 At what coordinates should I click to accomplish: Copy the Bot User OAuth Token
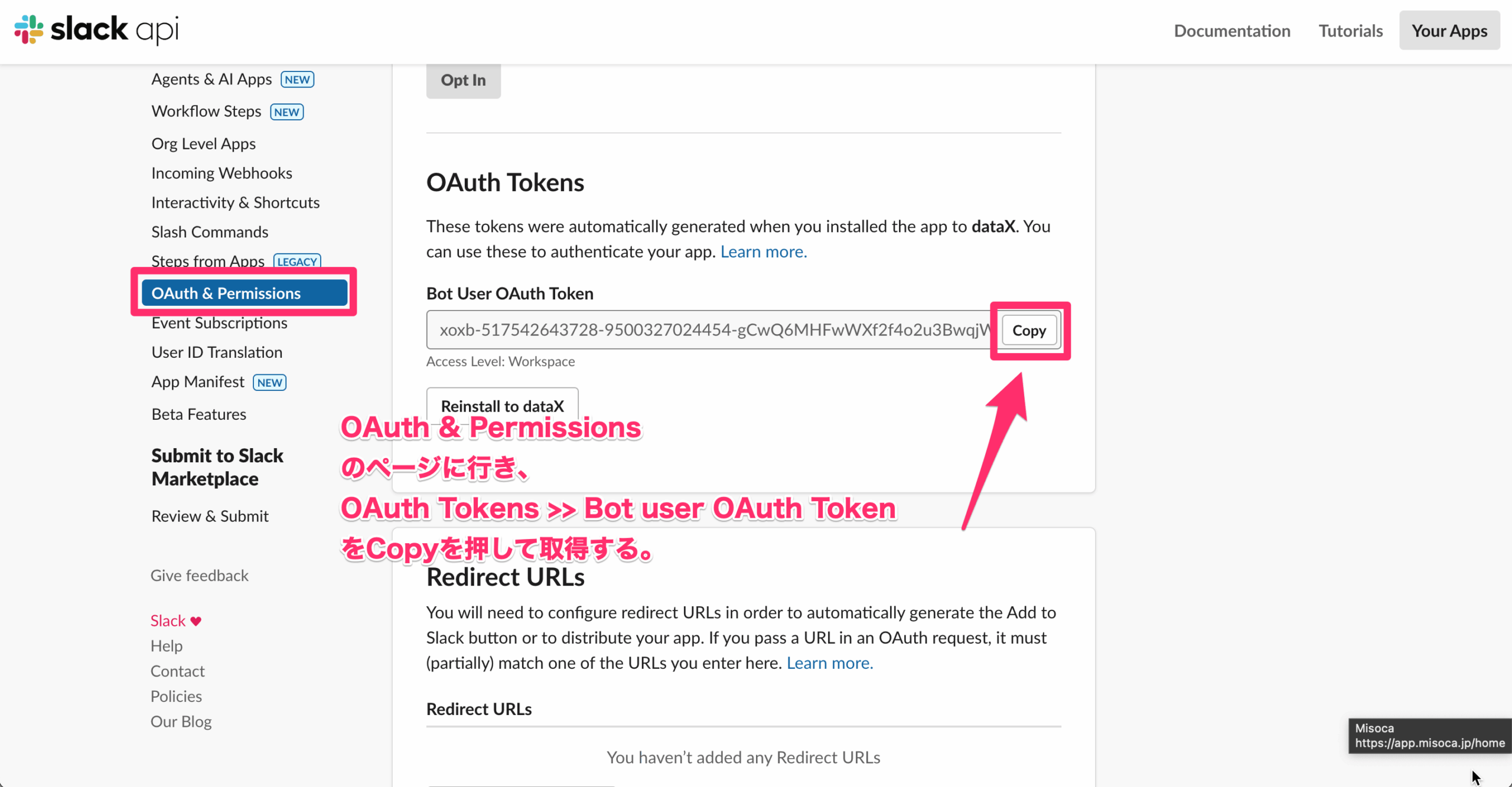[1029, 331]
